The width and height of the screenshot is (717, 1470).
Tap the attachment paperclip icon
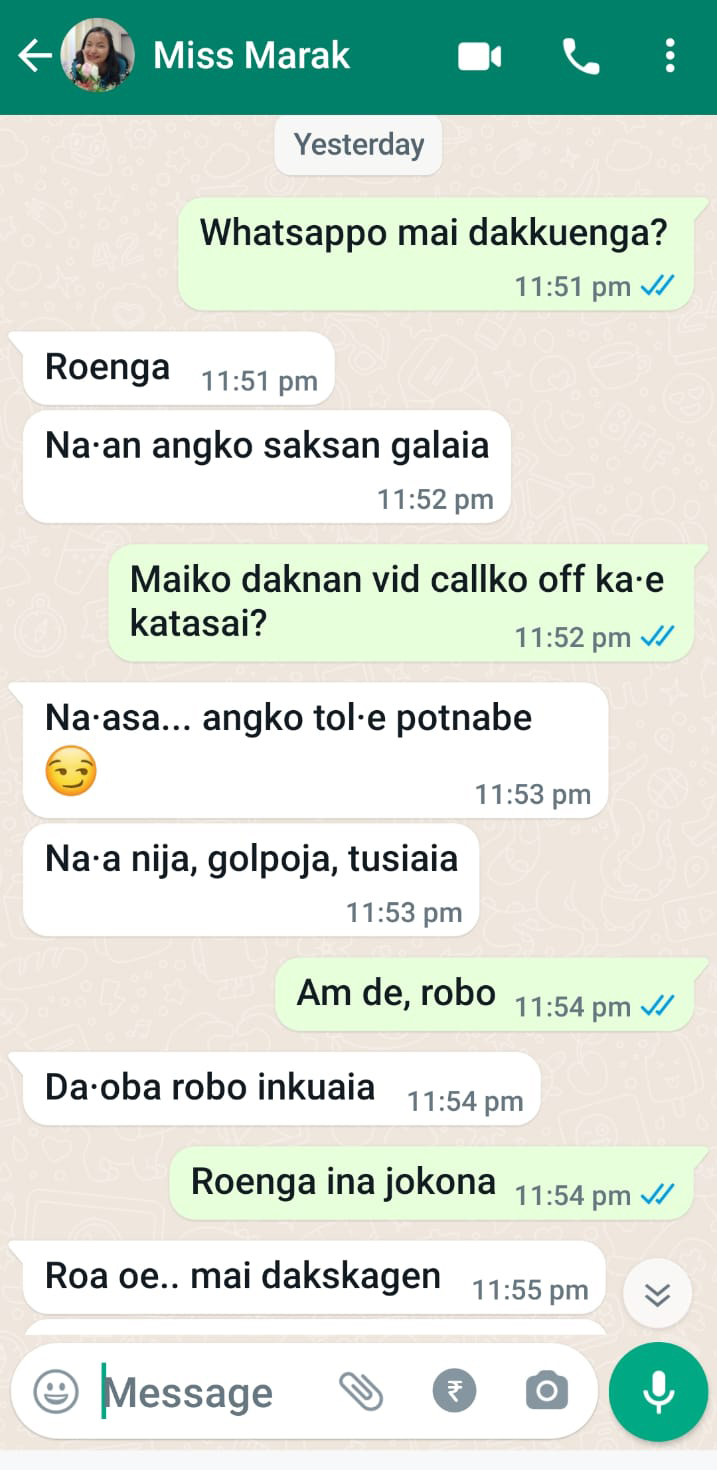tap(361, 1391)
